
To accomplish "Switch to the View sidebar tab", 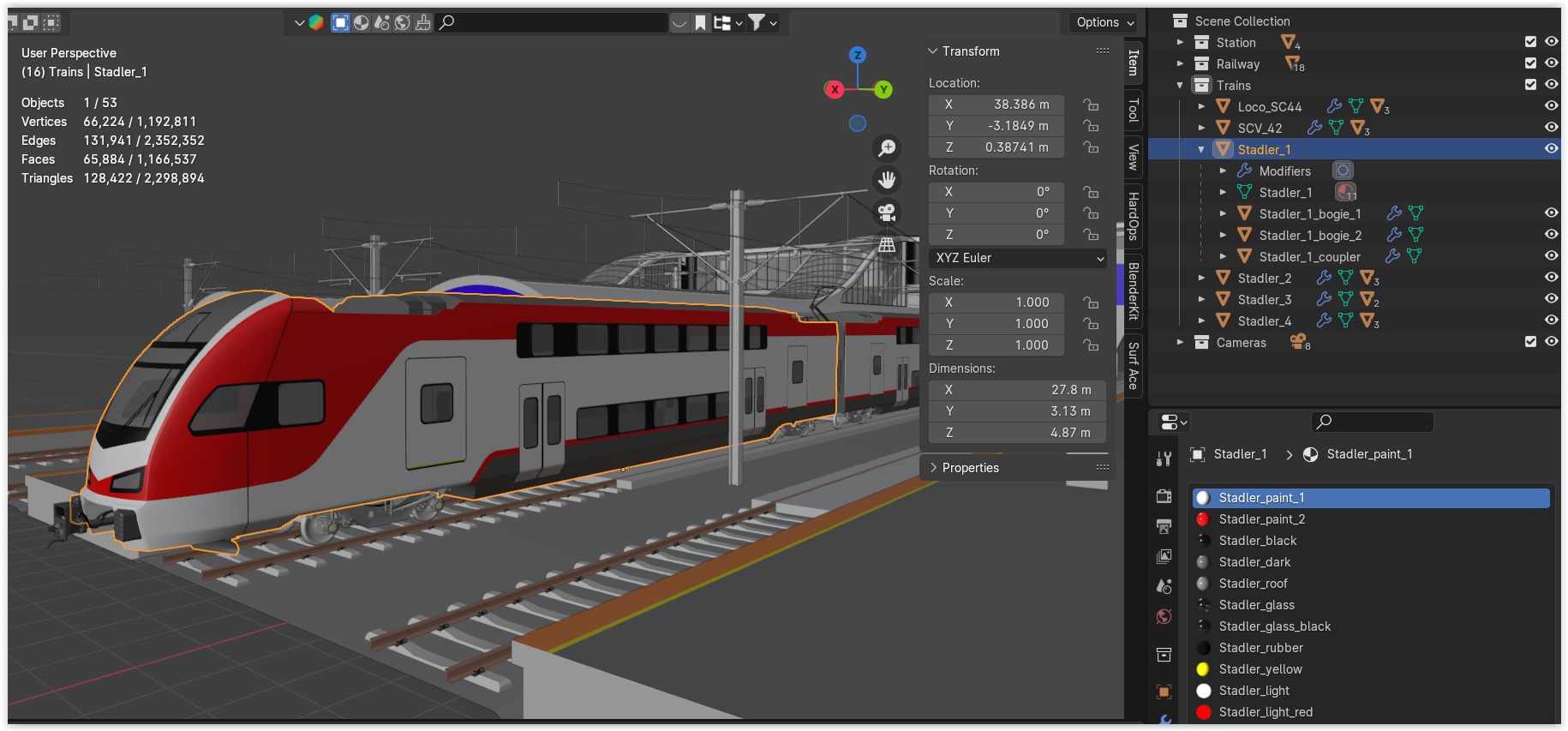I will [x=1133, y=157].
